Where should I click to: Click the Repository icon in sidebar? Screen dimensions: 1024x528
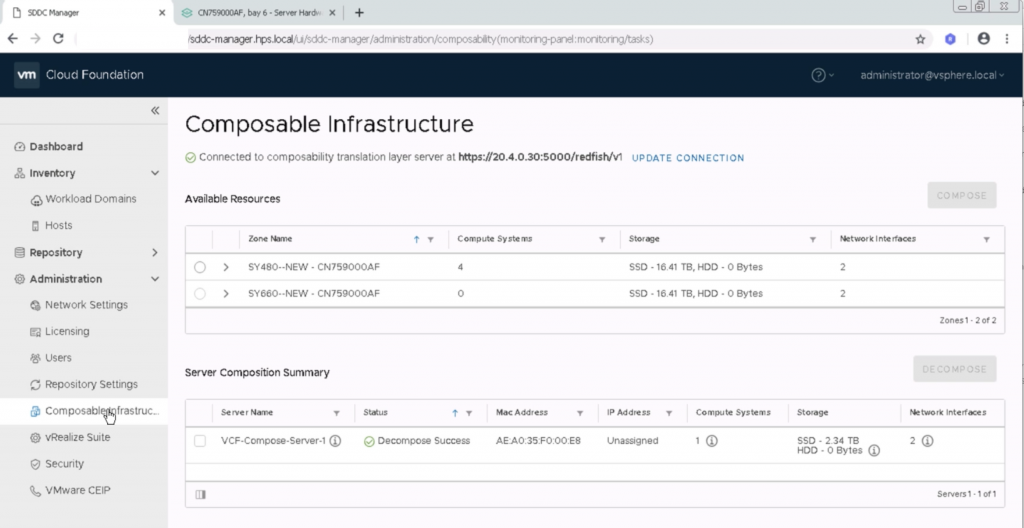[x=20, y=252]
